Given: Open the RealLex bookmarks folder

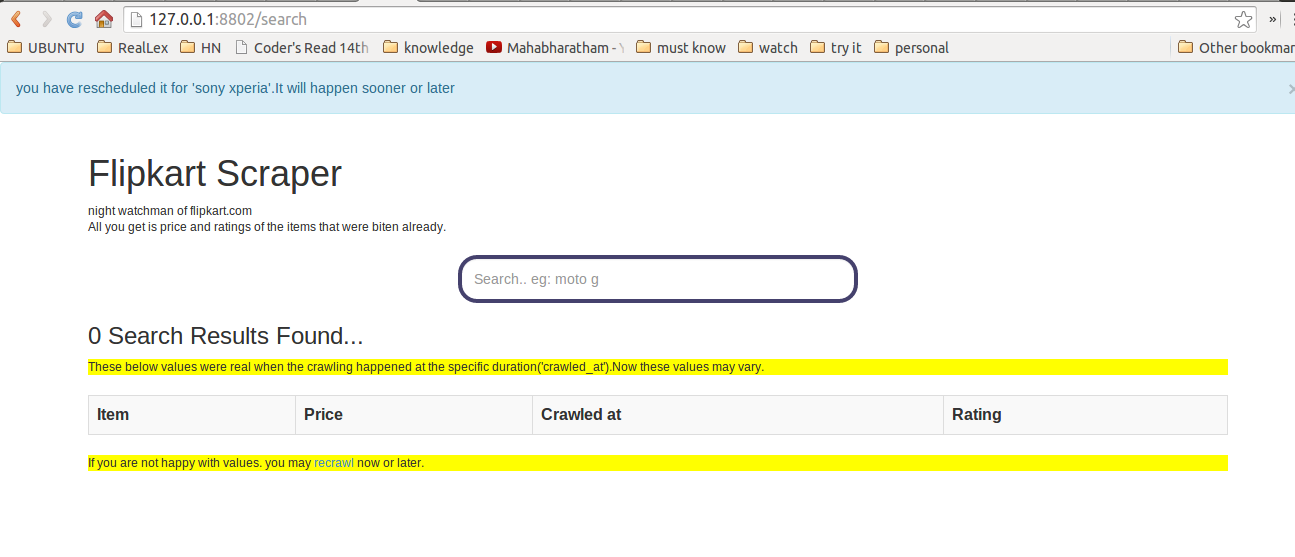Looking at the screenshot, I should click(x=133, y=47).
